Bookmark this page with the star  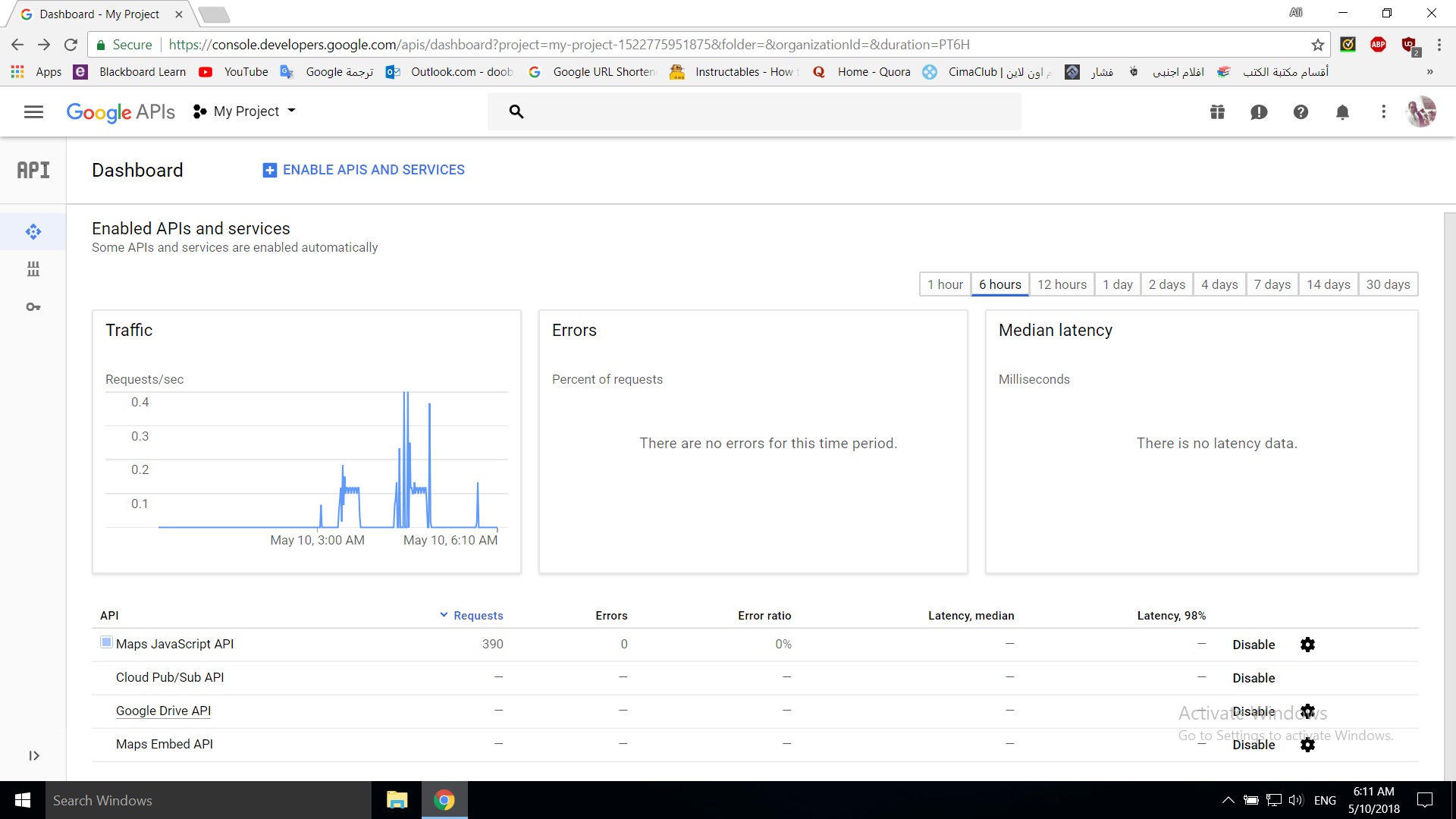pyautogui.click(x=1318, y=45)
